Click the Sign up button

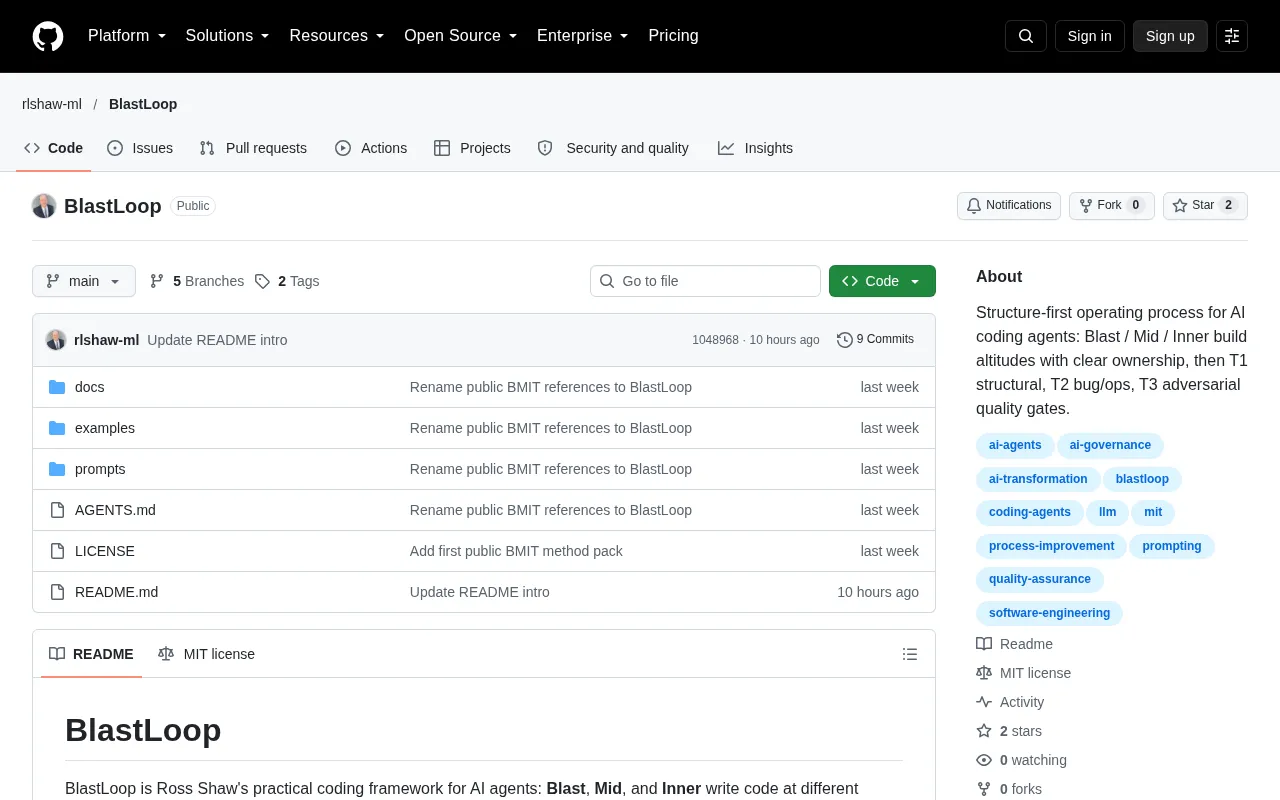pos(1170,36)
